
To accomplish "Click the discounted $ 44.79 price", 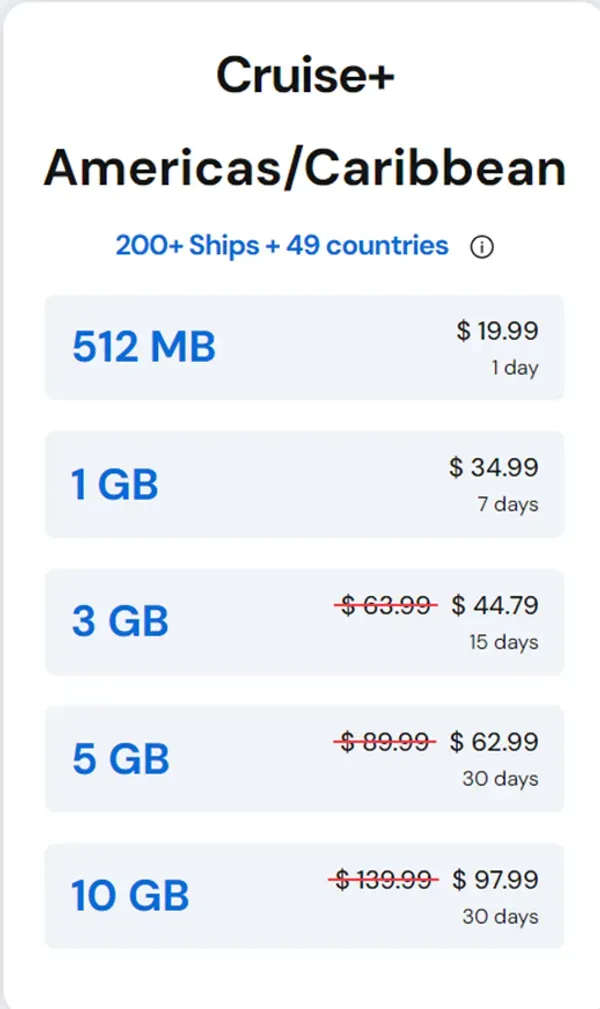I will (x=495, y=605).
